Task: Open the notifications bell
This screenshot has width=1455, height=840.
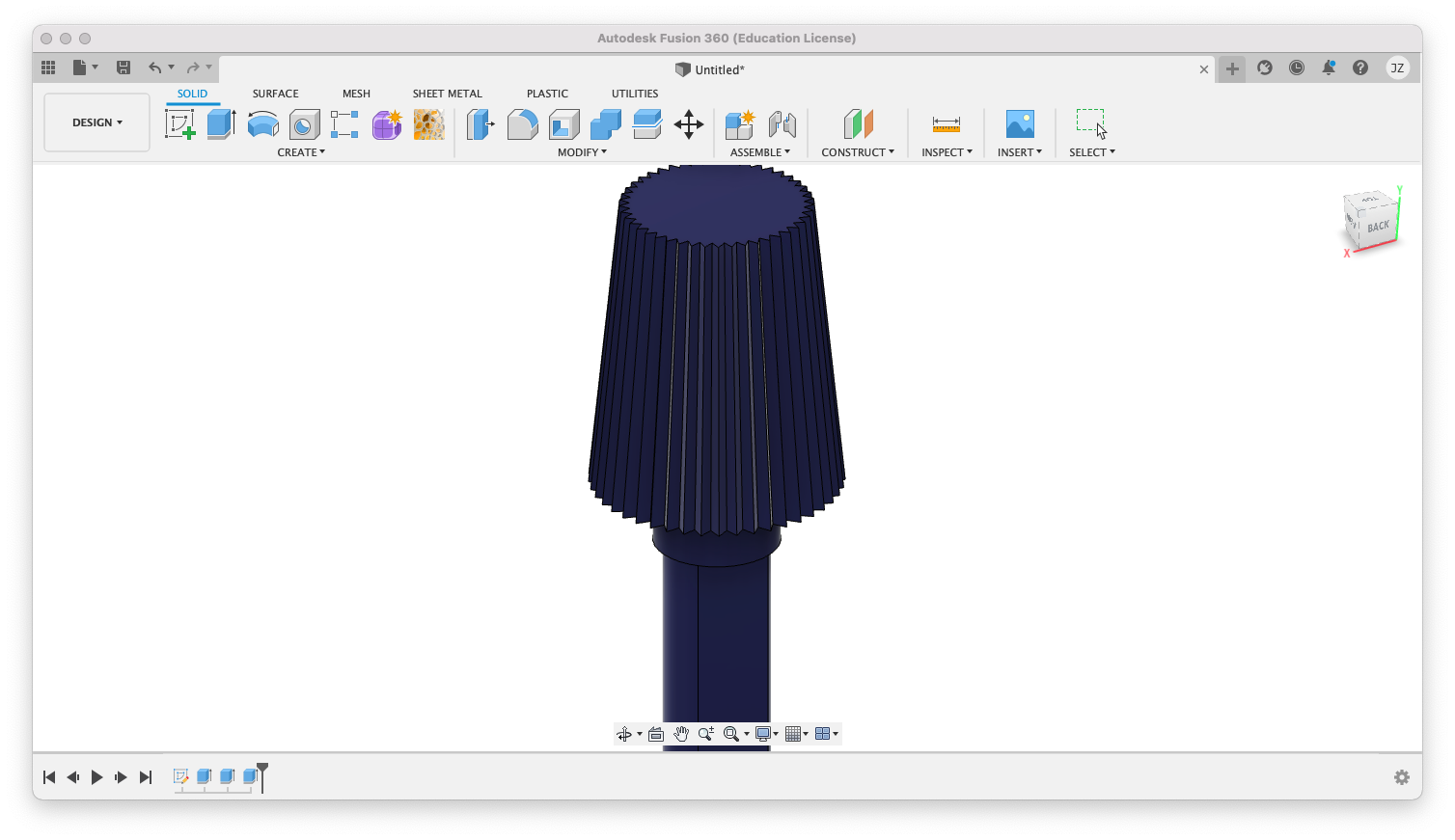Action: 1329,68
